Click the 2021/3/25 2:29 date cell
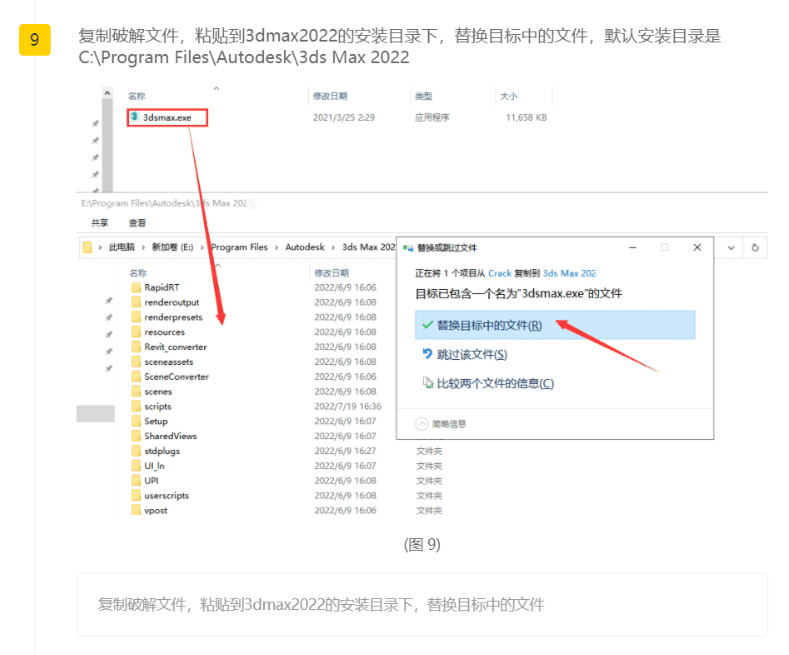The image size is (789, 655). [344, 118]
